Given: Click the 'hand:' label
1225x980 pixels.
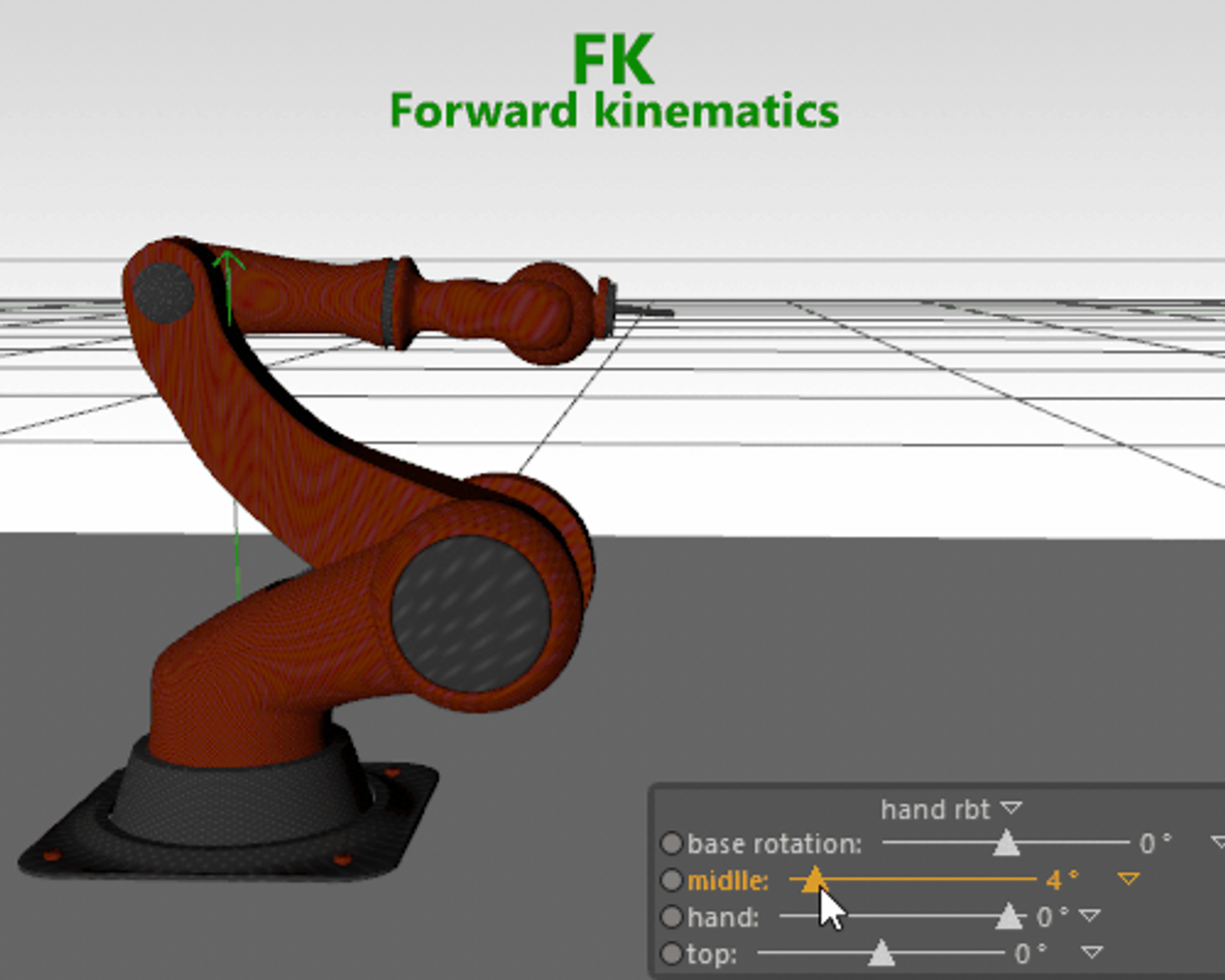Looking at the screenshot, I should point(722,917).
